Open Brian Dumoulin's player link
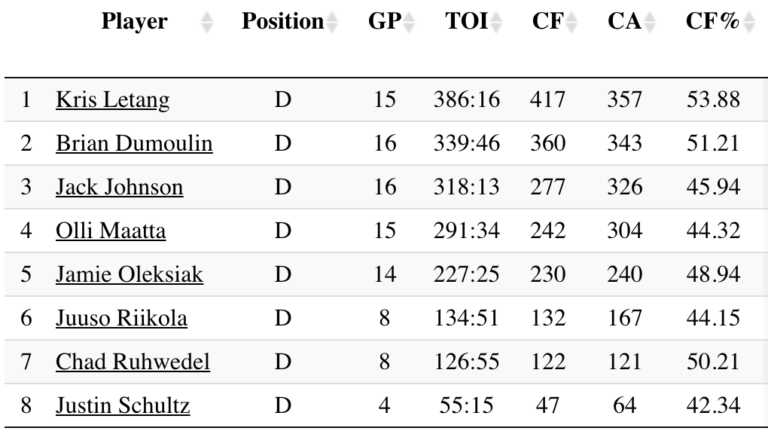The width and height of the screenshot is (768, 431). 134,144
